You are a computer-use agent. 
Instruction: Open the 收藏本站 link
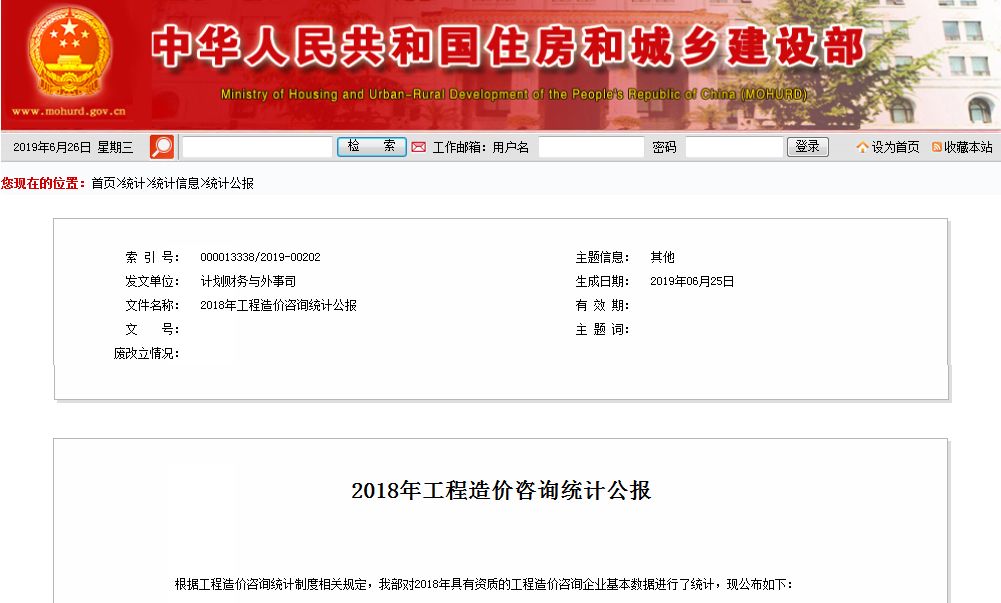pyautogui.click(x=968, y=147)
